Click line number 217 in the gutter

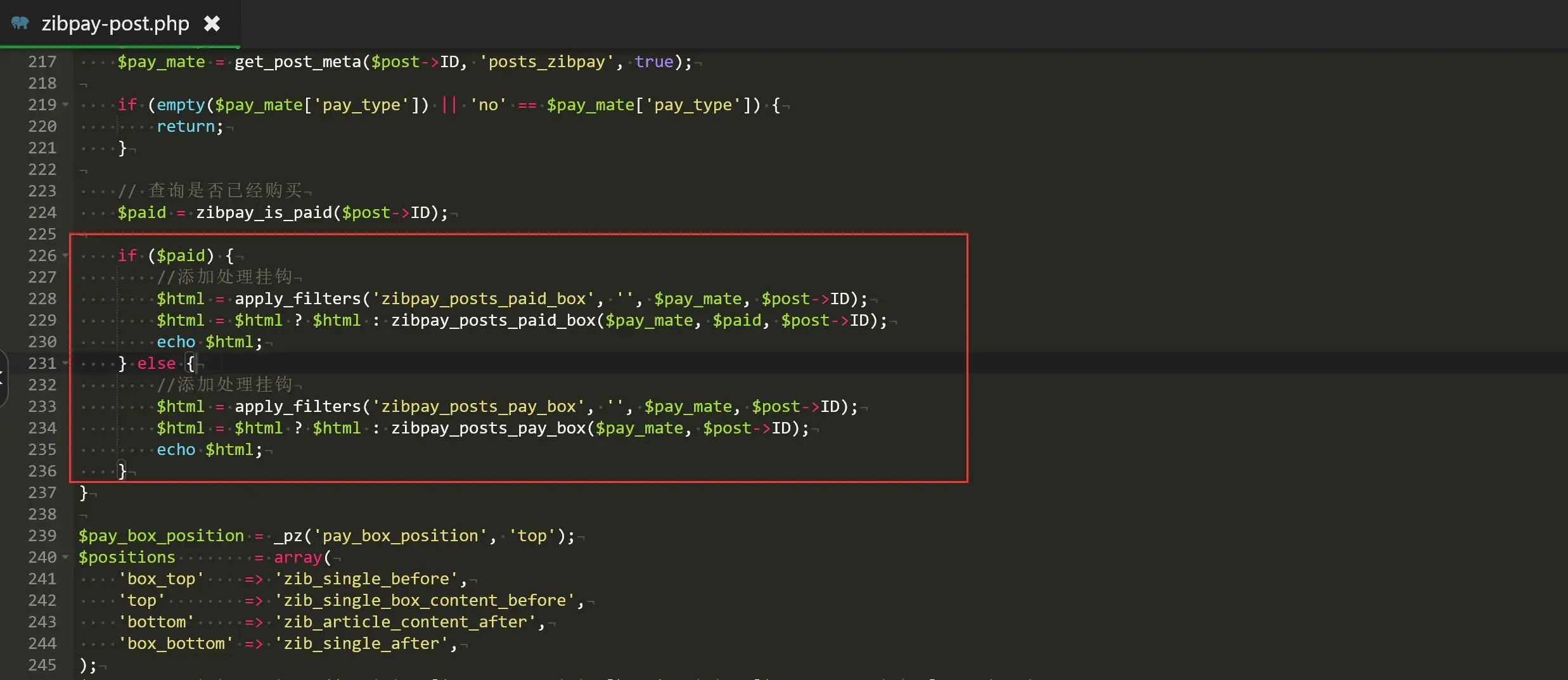pyautogui.click(x=42, y=61)
